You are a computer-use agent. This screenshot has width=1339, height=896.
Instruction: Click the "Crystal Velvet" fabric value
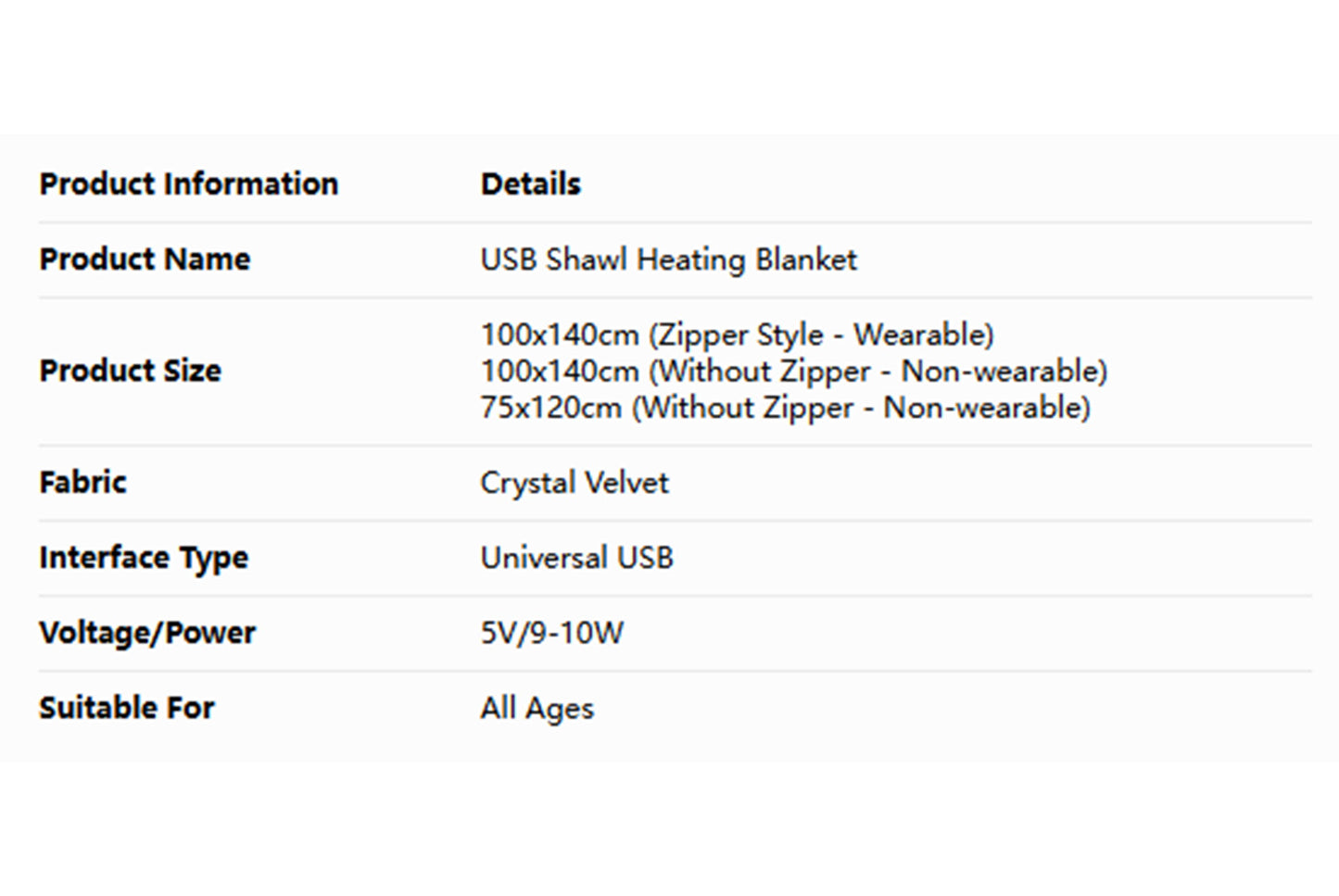point(574,483)
